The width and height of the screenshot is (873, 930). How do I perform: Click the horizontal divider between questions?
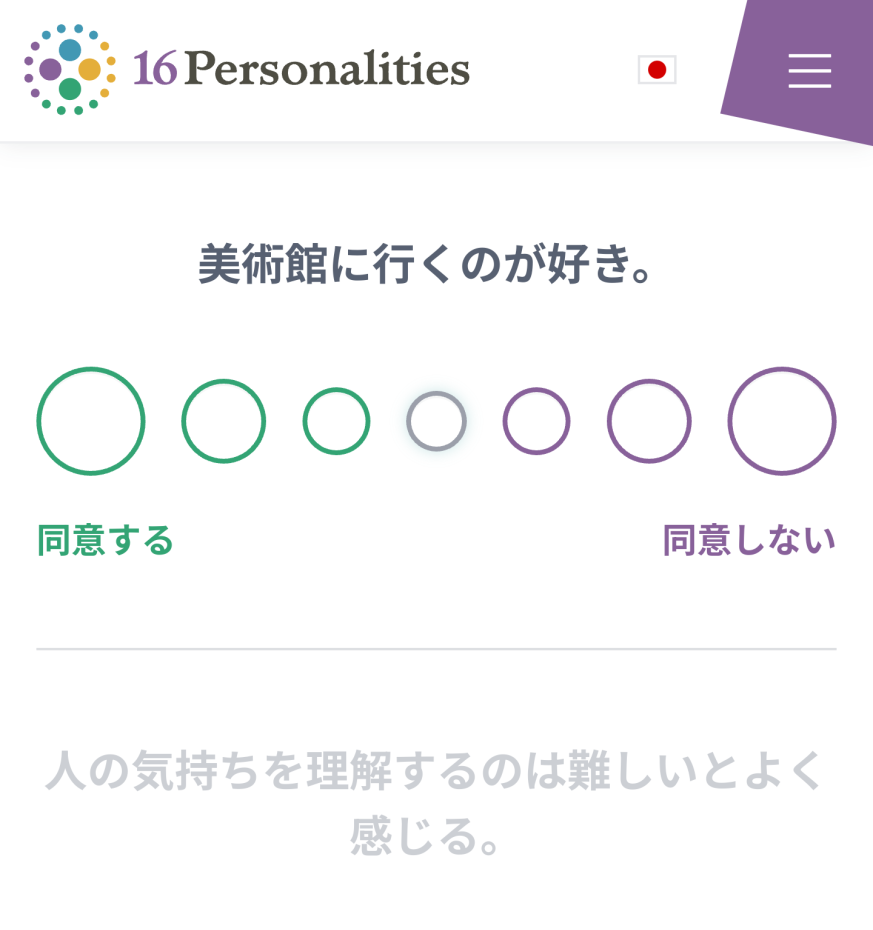[436, 649]
